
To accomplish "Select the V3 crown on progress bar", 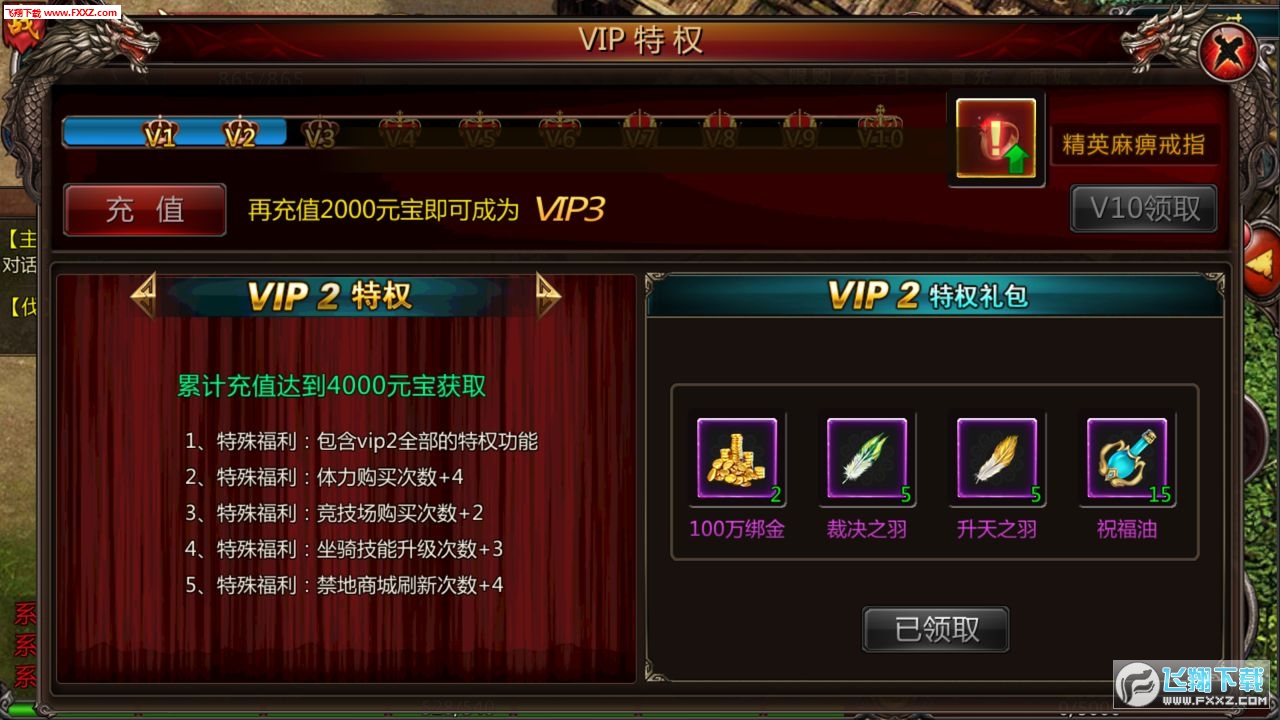I will [320, 133].
